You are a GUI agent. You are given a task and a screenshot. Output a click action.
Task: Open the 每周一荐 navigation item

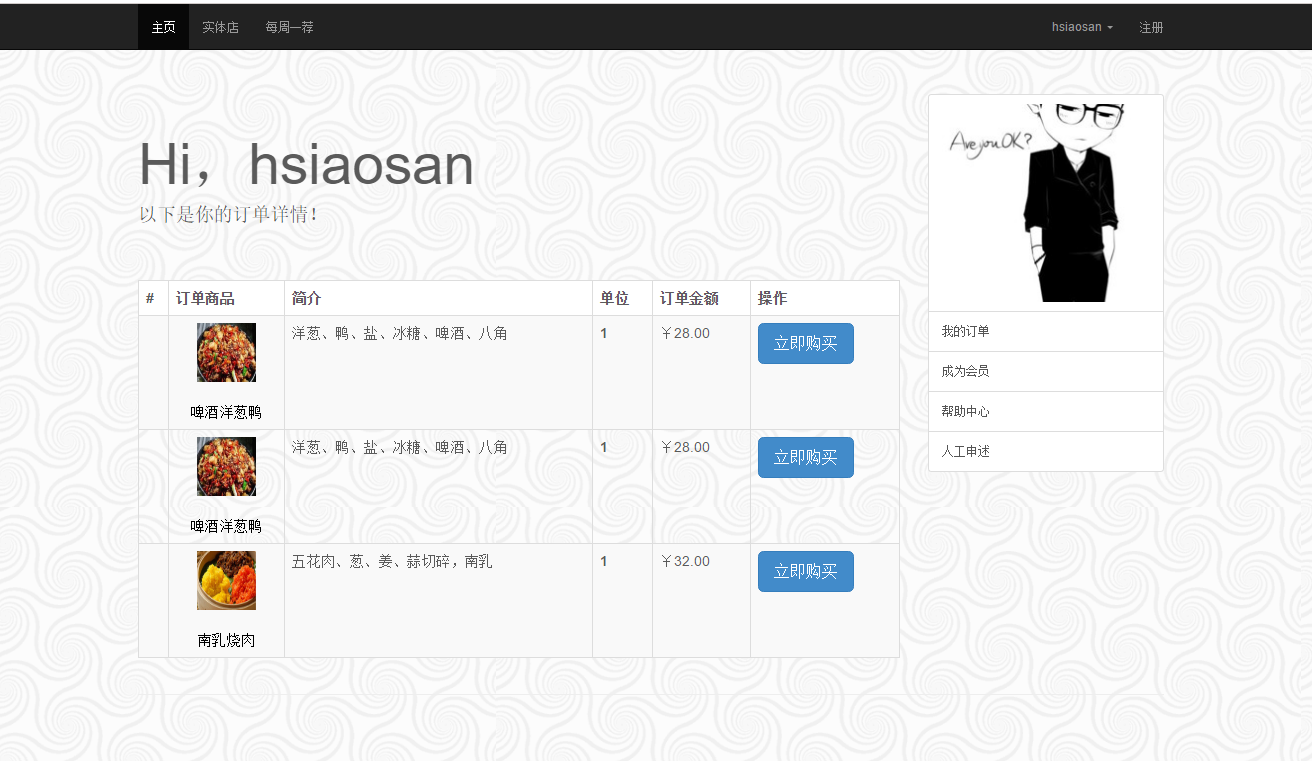[289, 27]
